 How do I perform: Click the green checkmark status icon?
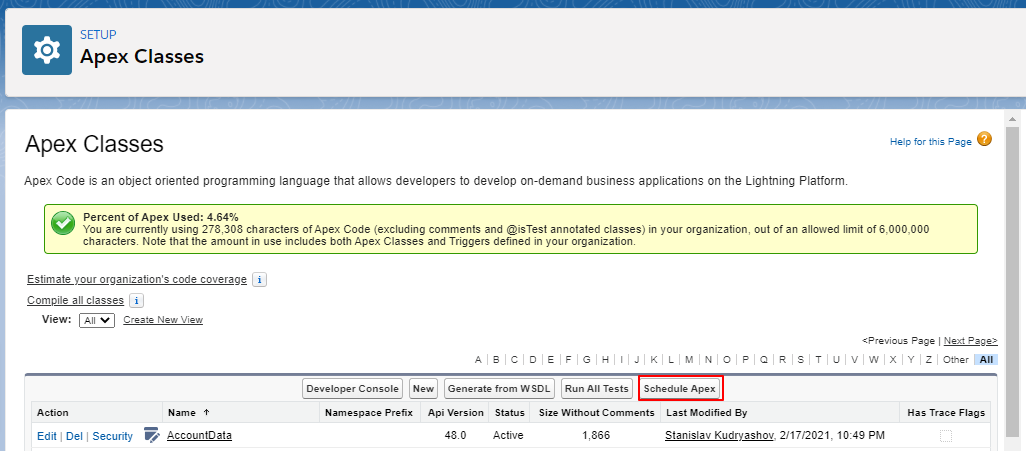click(x=64, y=224)
